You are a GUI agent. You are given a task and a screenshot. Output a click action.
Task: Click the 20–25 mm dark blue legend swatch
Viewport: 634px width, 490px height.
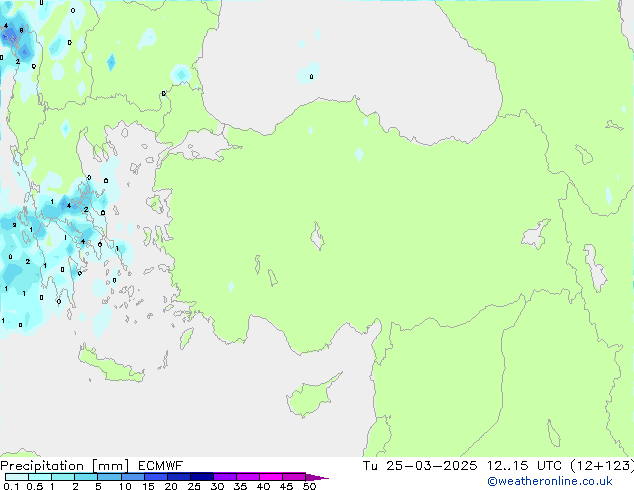click(179, 477)
